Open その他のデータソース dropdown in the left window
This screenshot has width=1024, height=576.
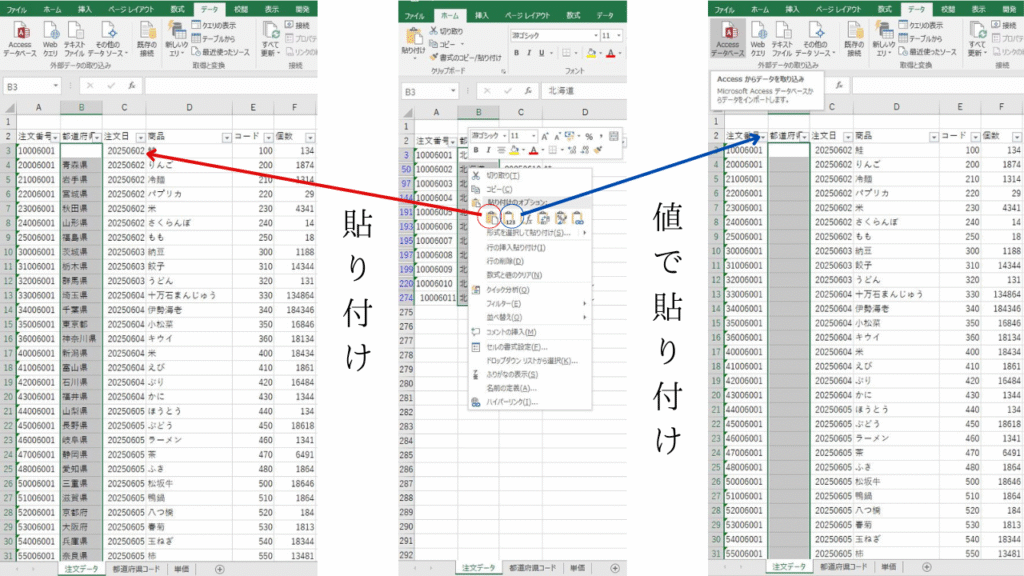click(x=108, y=40)
